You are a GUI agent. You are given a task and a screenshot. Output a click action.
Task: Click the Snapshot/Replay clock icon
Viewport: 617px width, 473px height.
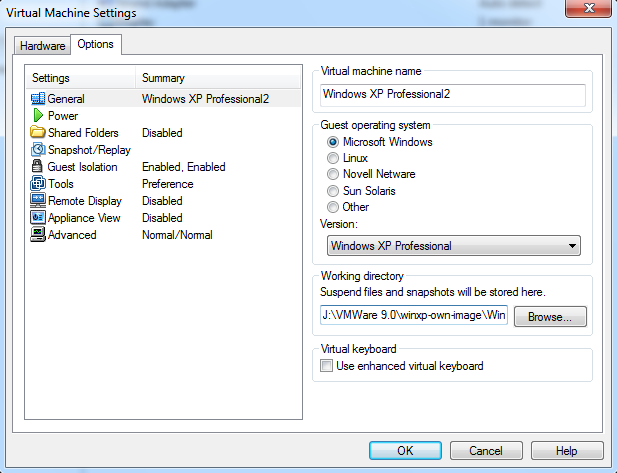(x=38, y=150)
